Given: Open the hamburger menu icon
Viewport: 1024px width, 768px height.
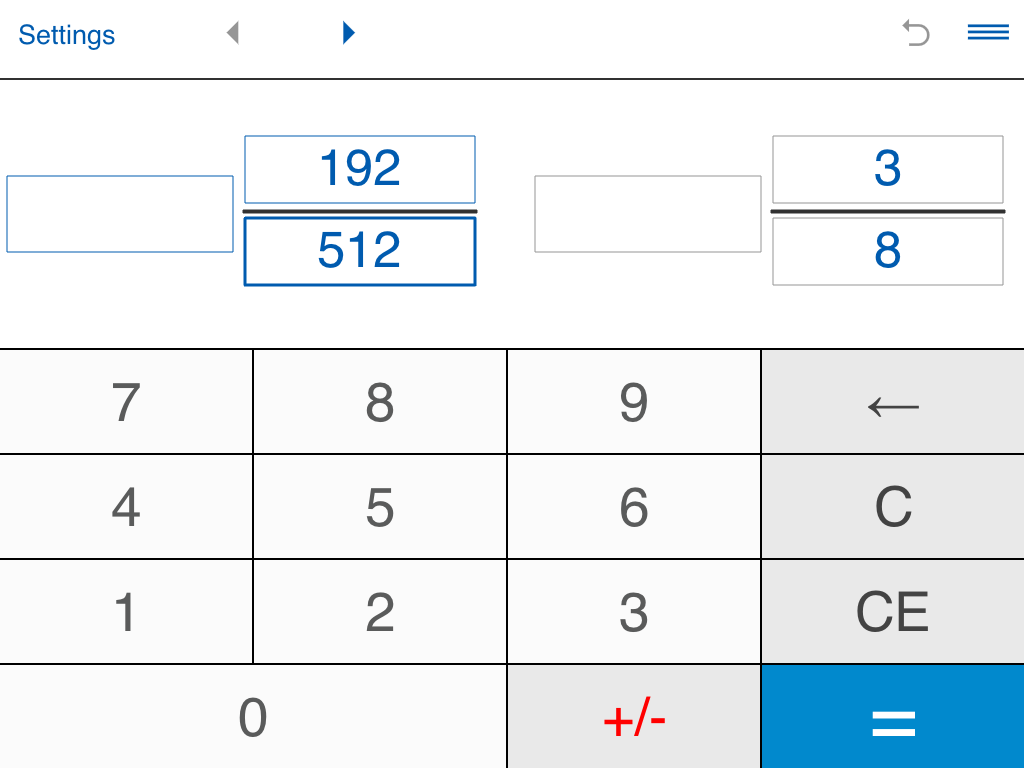Looking at the screenshot, I should click(x=988, y=33).
